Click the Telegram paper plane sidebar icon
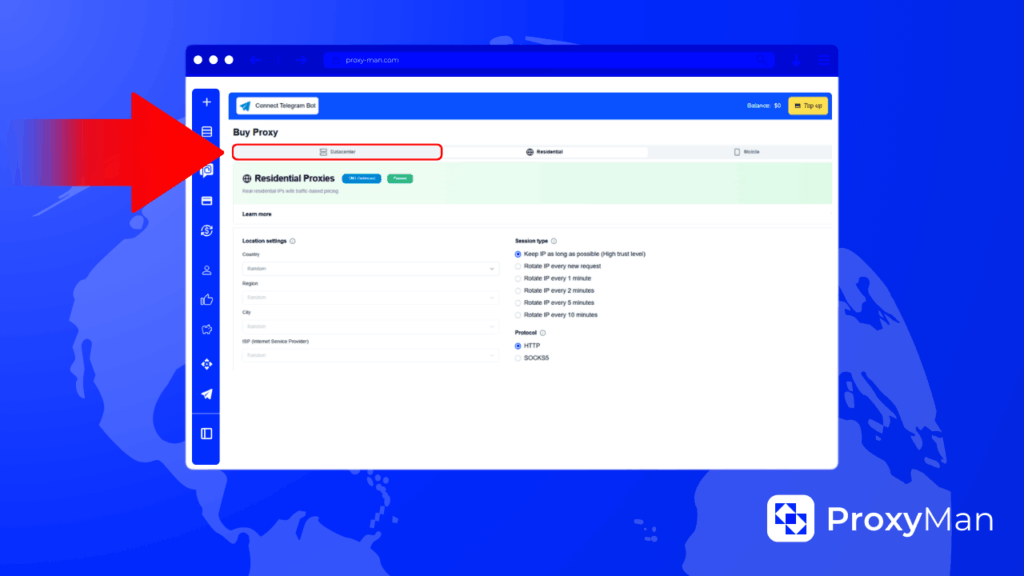The image size is (1024, 576). click(206, 394)
